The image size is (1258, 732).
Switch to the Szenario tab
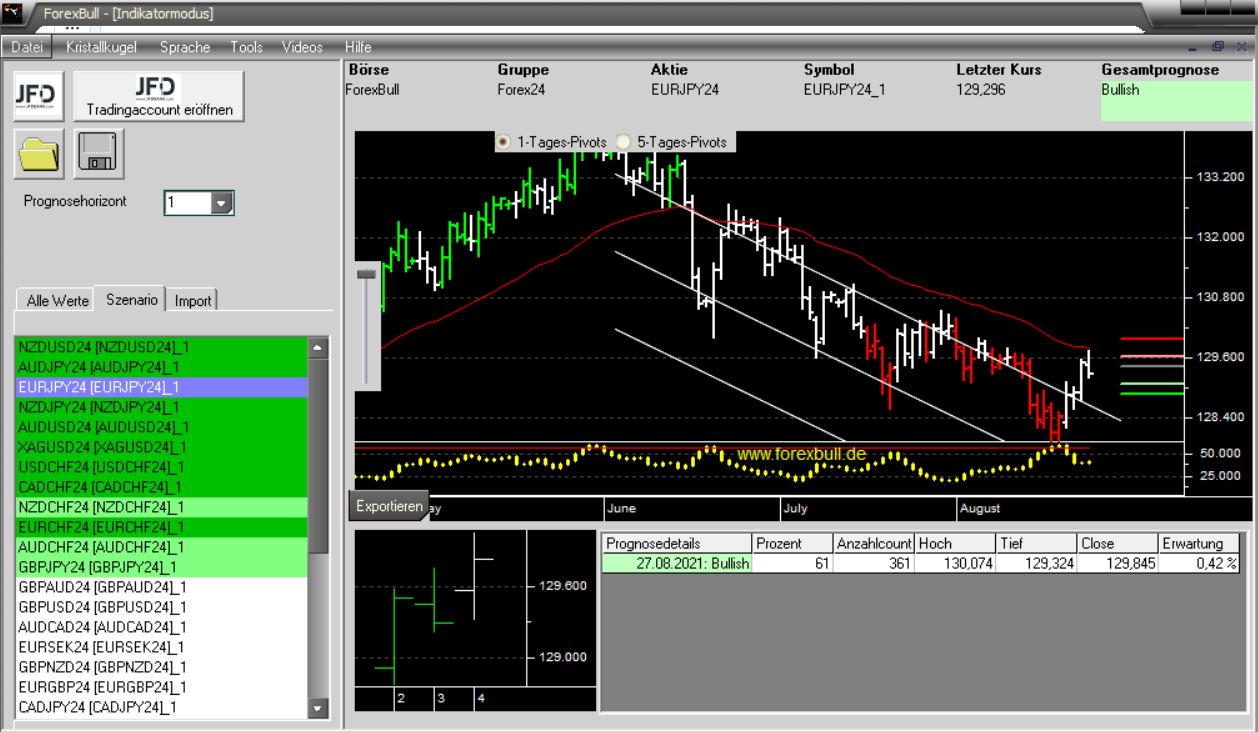pos(132,299)
